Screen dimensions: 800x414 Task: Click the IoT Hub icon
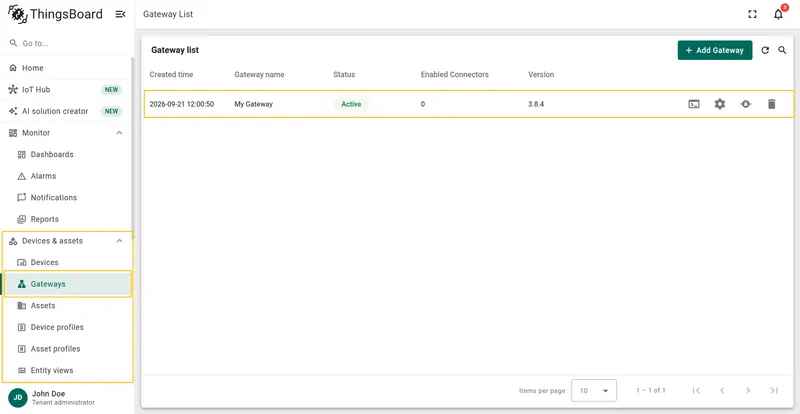tap(13, 89)
